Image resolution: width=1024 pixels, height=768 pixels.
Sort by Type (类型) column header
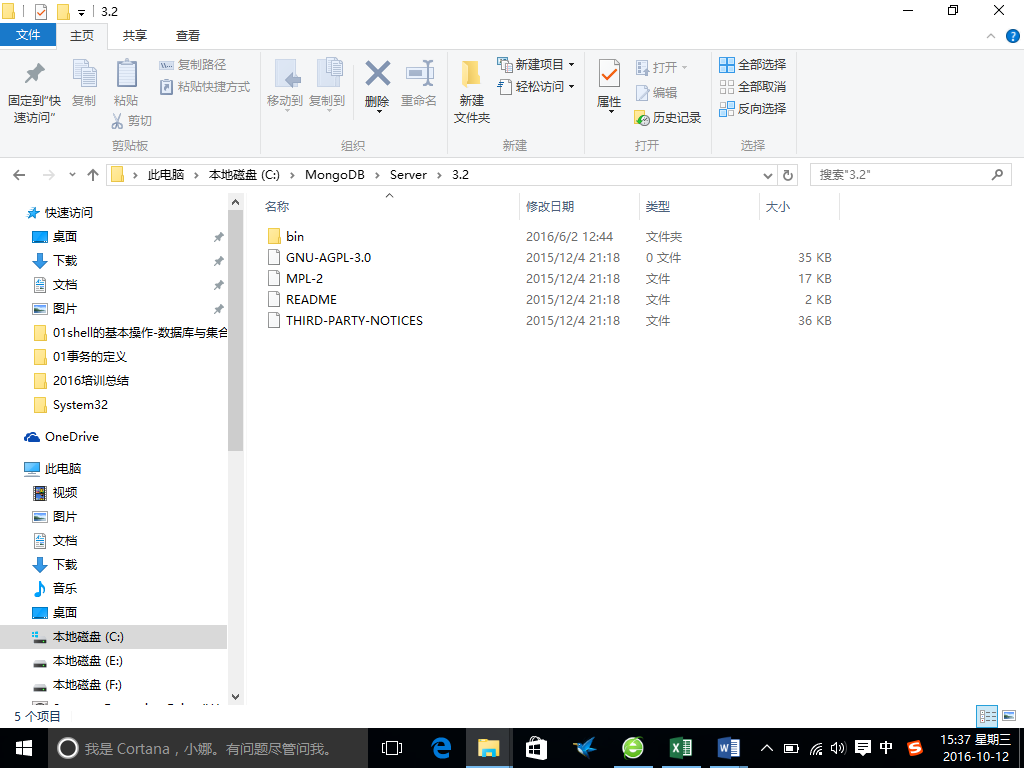[x=699, y=206]
